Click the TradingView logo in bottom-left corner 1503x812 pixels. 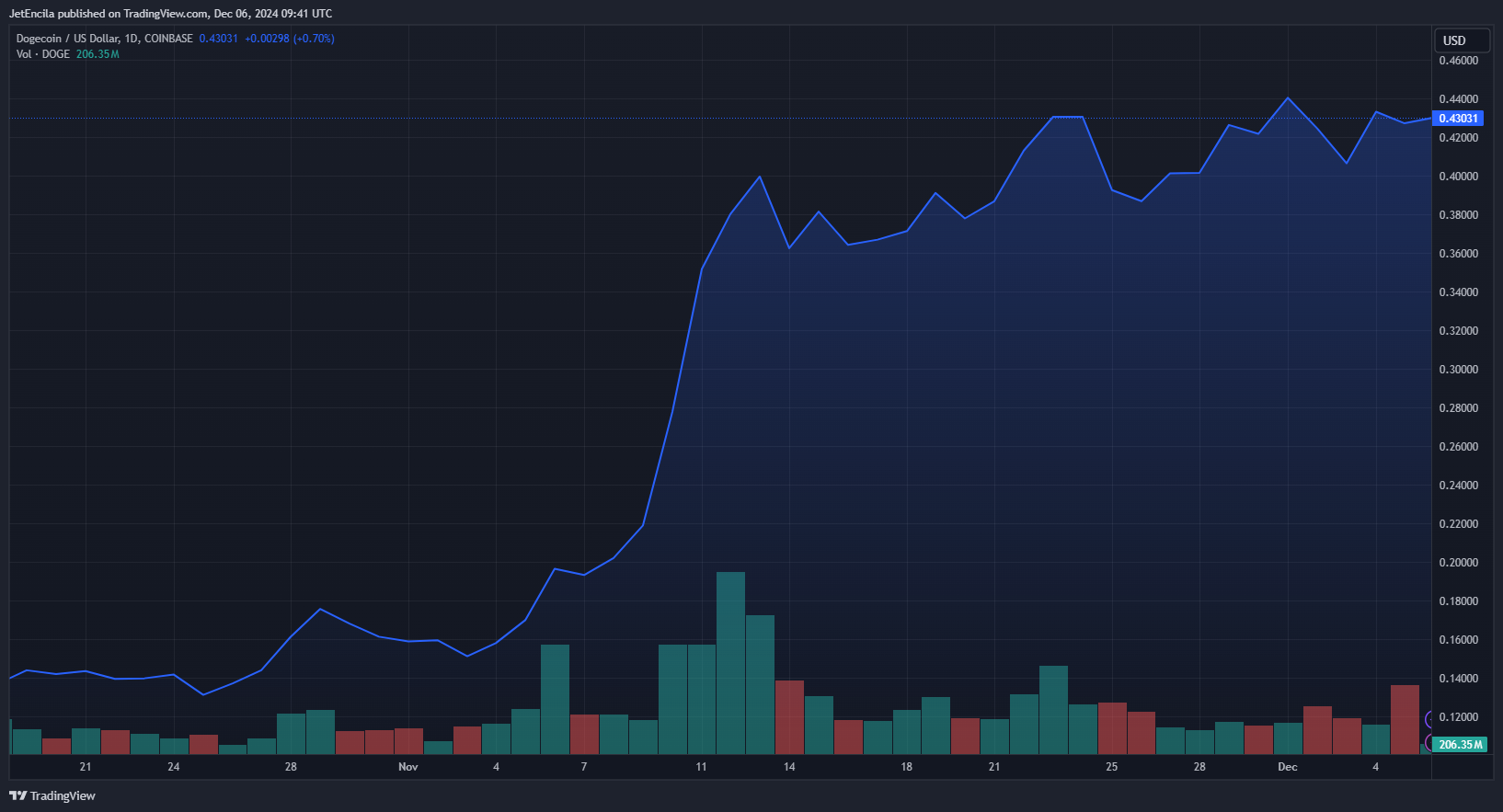pos(52,795)
